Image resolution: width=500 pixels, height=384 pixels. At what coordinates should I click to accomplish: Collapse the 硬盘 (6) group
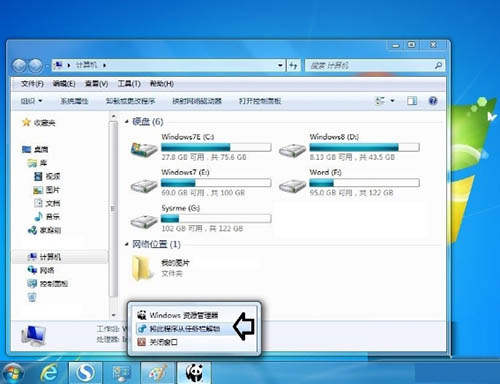tap(127, 122)
